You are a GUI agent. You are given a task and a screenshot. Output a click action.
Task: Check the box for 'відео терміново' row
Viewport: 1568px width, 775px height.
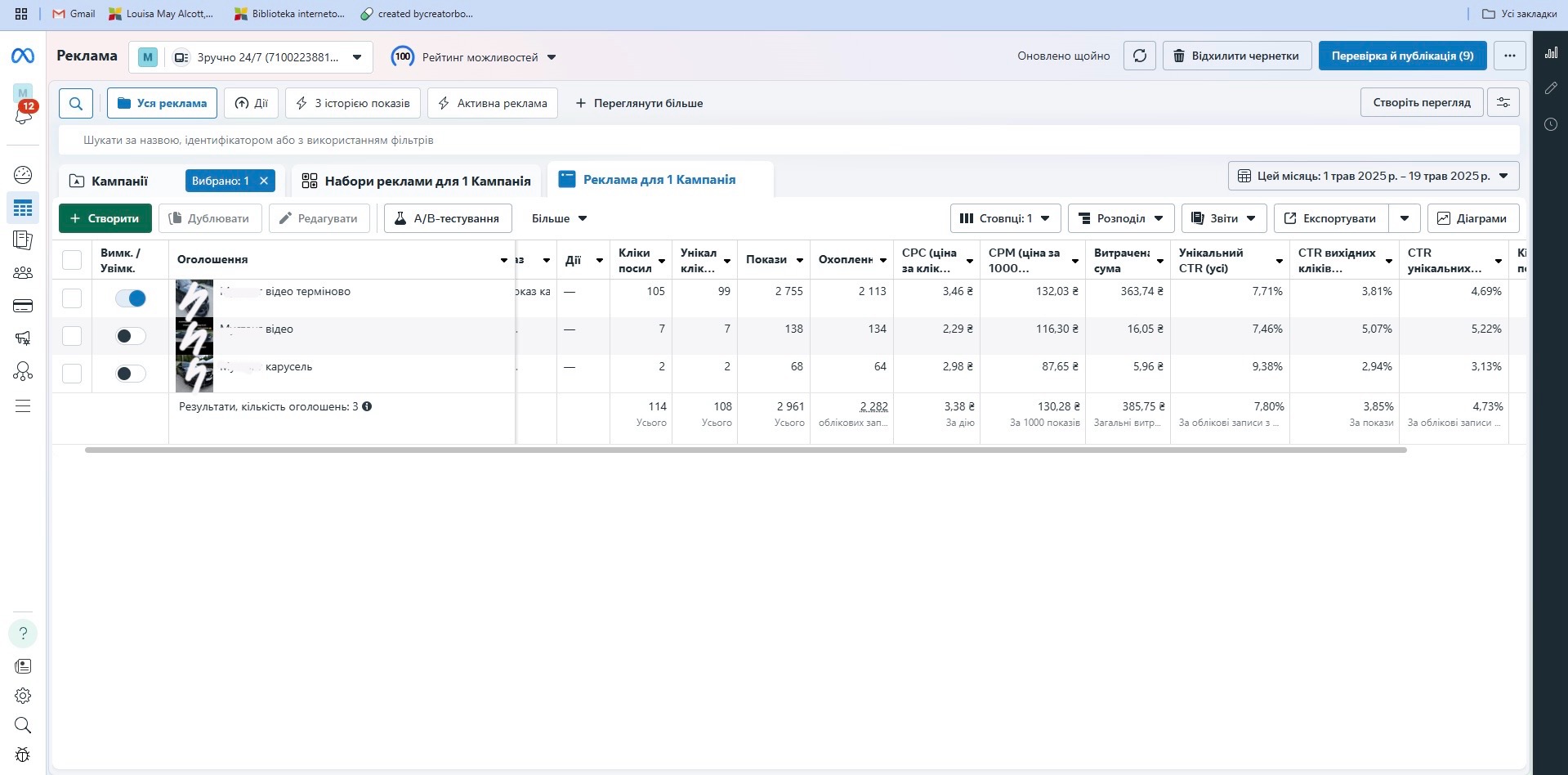[72, 298]
